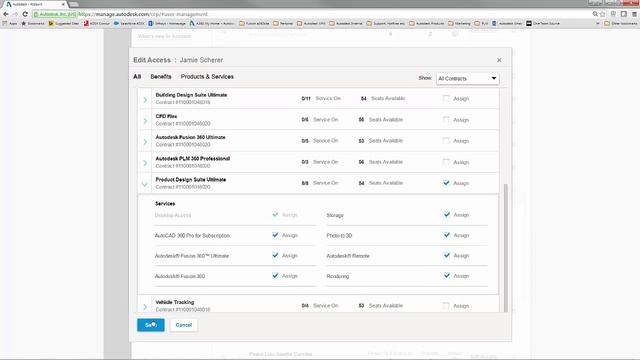
Task: Check Assign for Building Design Suite Ultimate
Action: tap(446, 98)
